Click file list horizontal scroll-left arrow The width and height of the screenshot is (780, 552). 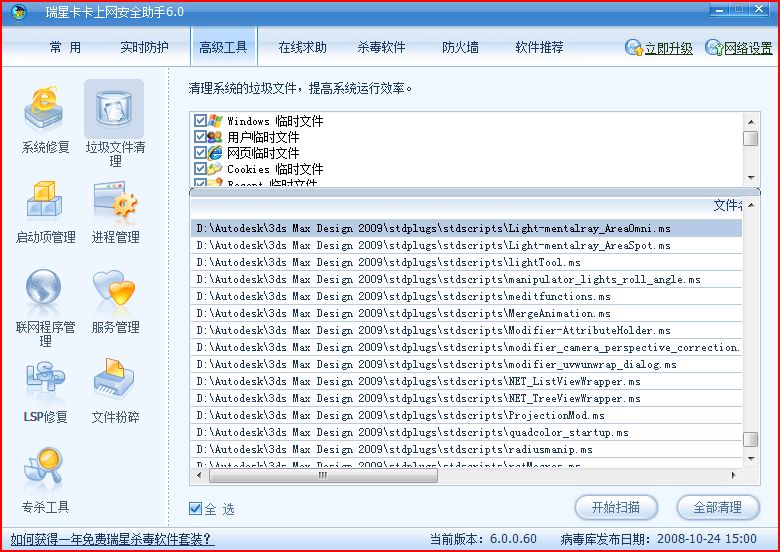pyautogui.click(x=199, y=475)
